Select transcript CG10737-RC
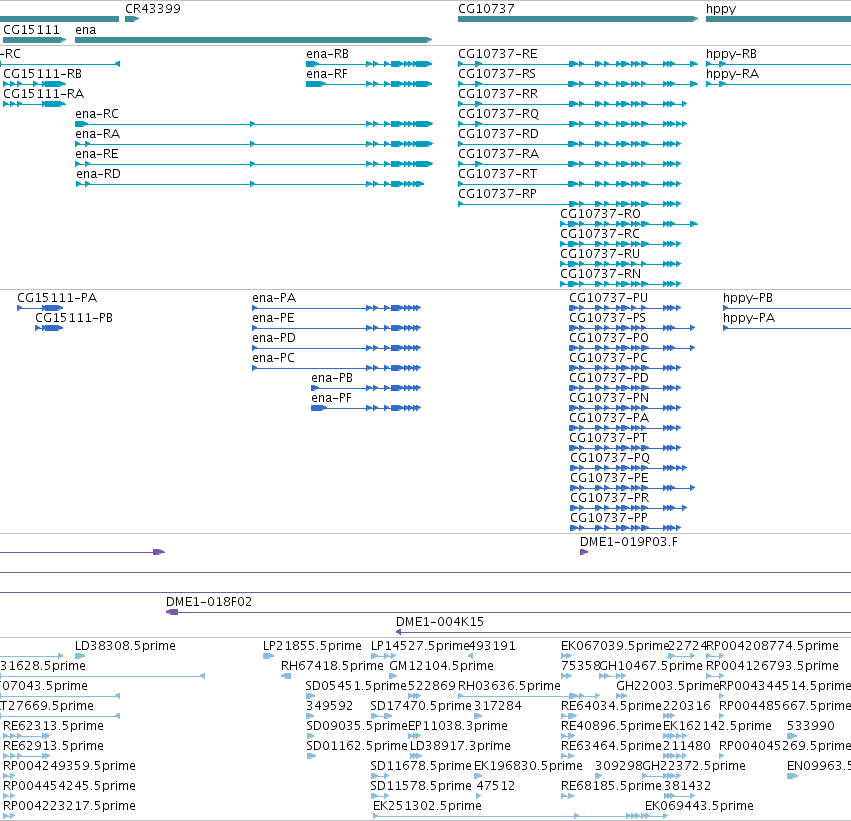 [x=620, y=244]
